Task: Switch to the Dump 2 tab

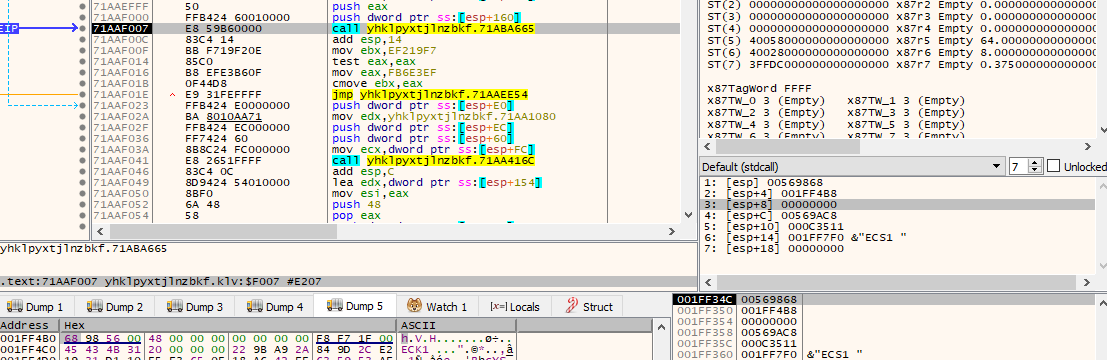Action: [x=114, y=306]
